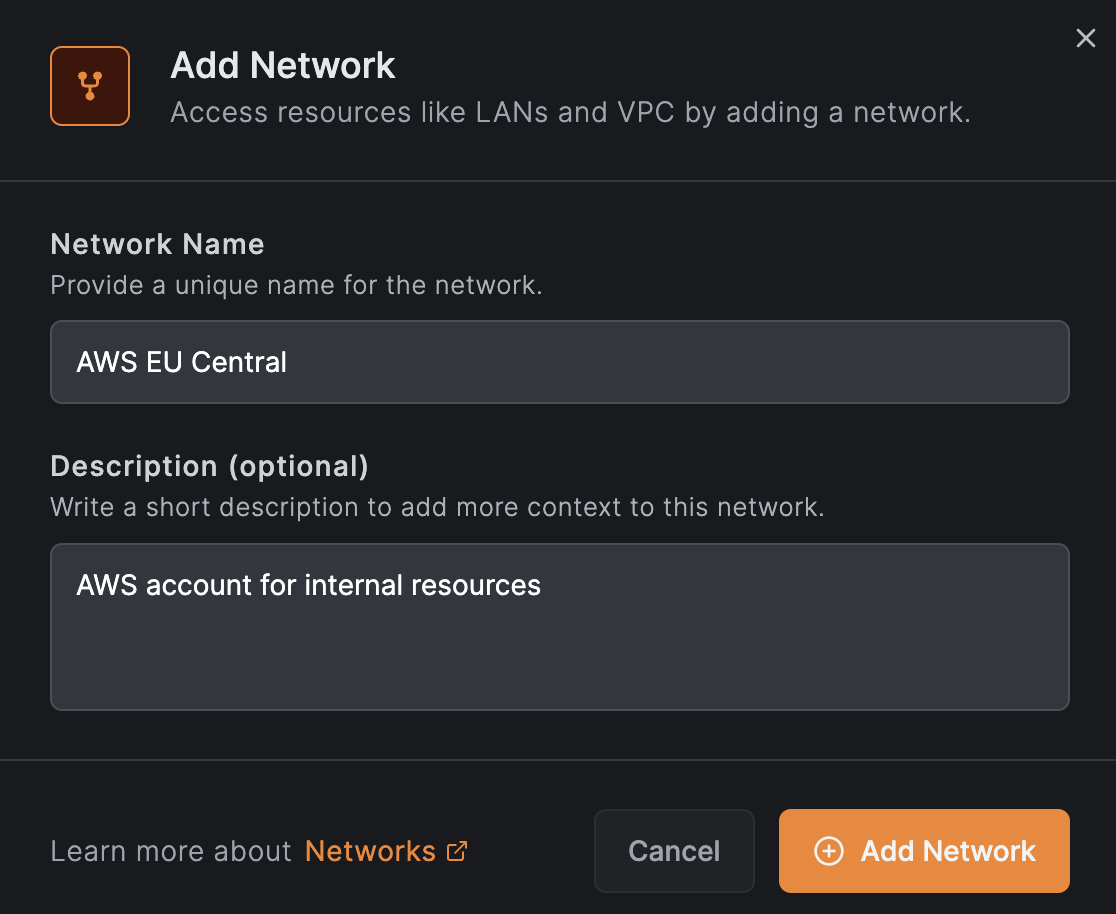Click the circled plus icon on the button
Viewport: 1116px width, 914px height.
(x=827, y=851)
